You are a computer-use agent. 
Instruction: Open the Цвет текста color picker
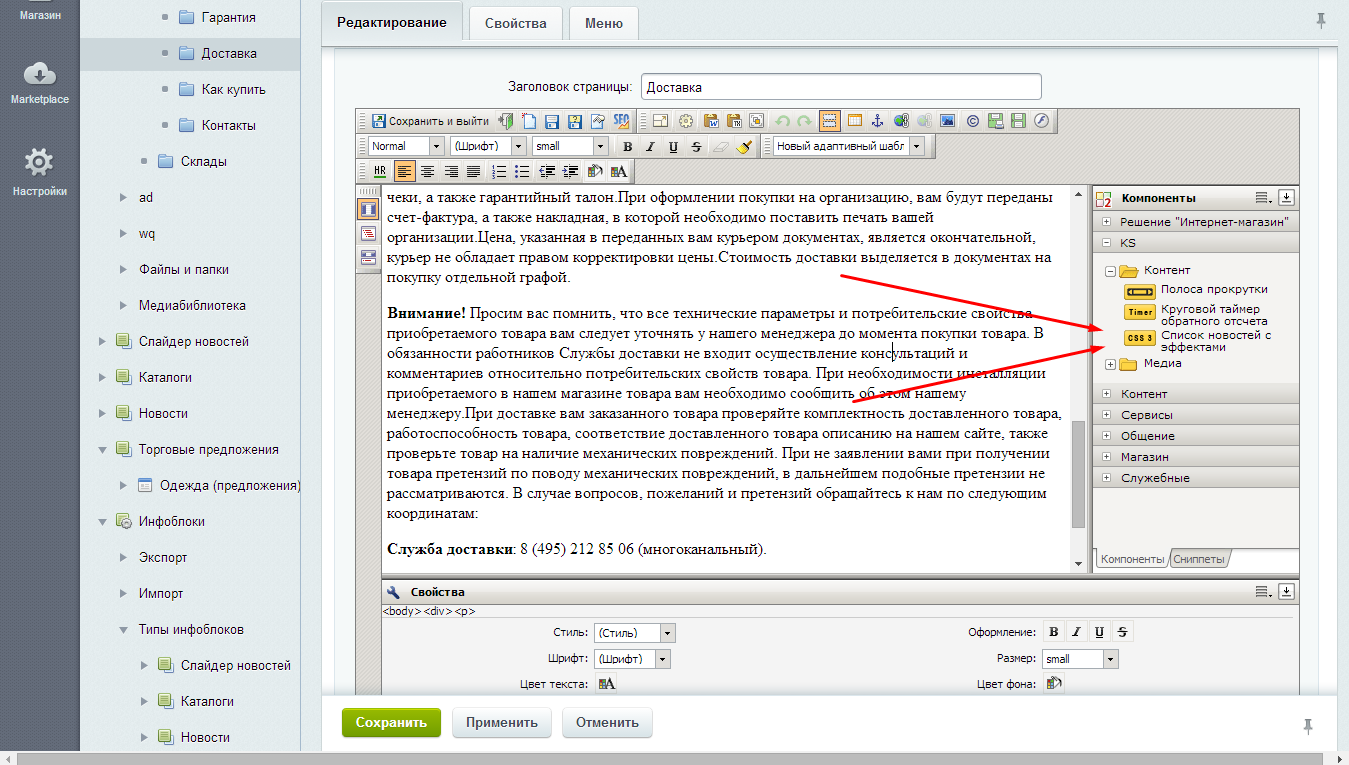coord(606,684)
